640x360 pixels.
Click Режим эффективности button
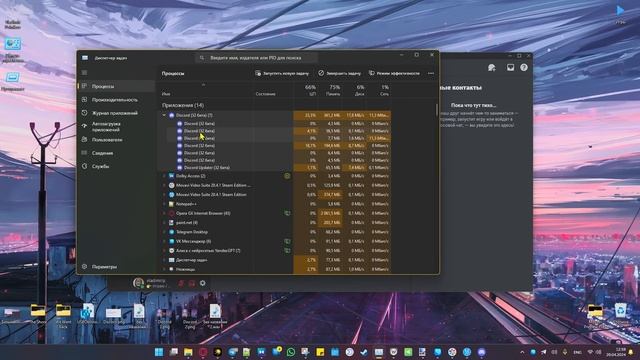394,73
